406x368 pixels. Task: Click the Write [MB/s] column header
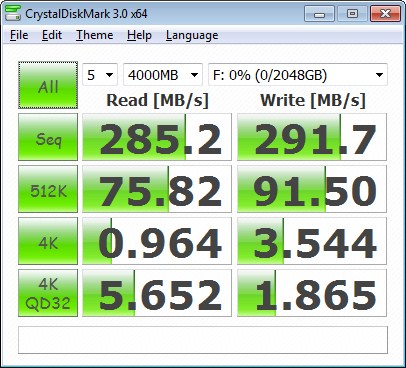point(313,100)
